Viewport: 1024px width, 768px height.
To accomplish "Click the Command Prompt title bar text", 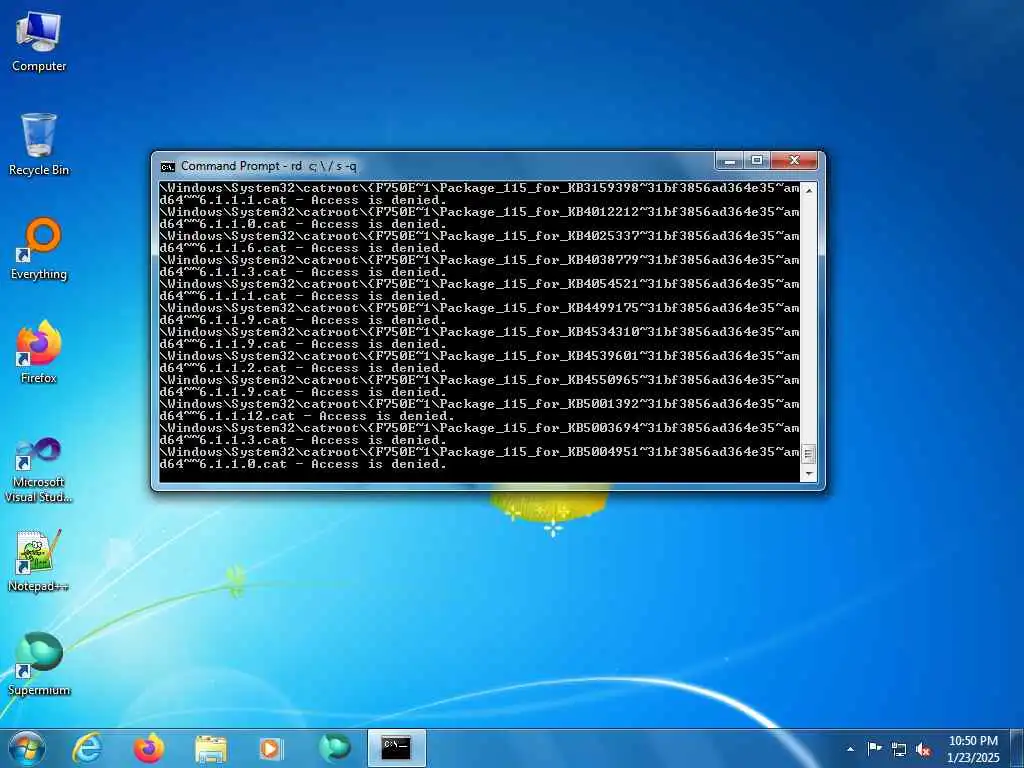I will click(x=268, y=166).
